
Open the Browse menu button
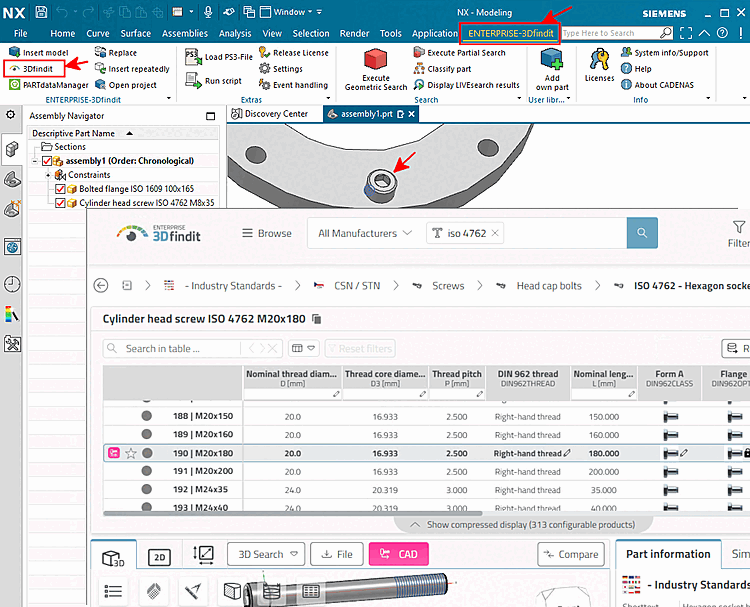(x=267, y=233)
